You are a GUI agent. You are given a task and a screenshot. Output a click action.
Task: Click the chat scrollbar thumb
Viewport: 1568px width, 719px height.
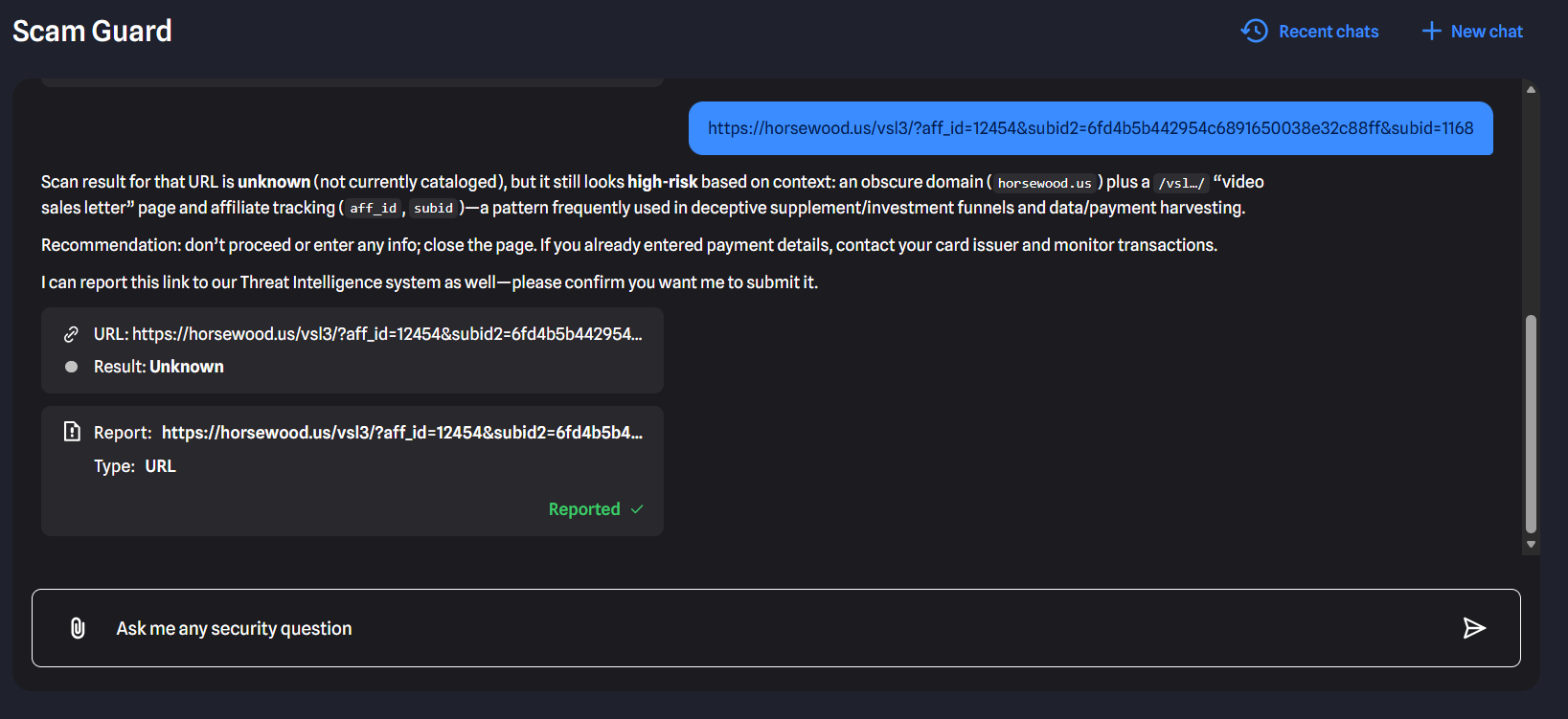click(x=1531, y=423)
